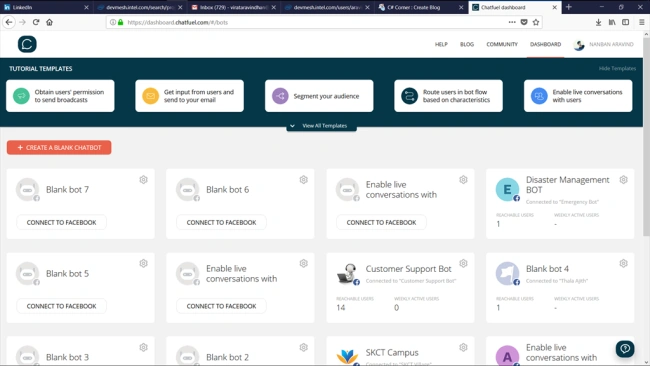Click TUTORIAL TEMPLATES heading

coord(41,68)
